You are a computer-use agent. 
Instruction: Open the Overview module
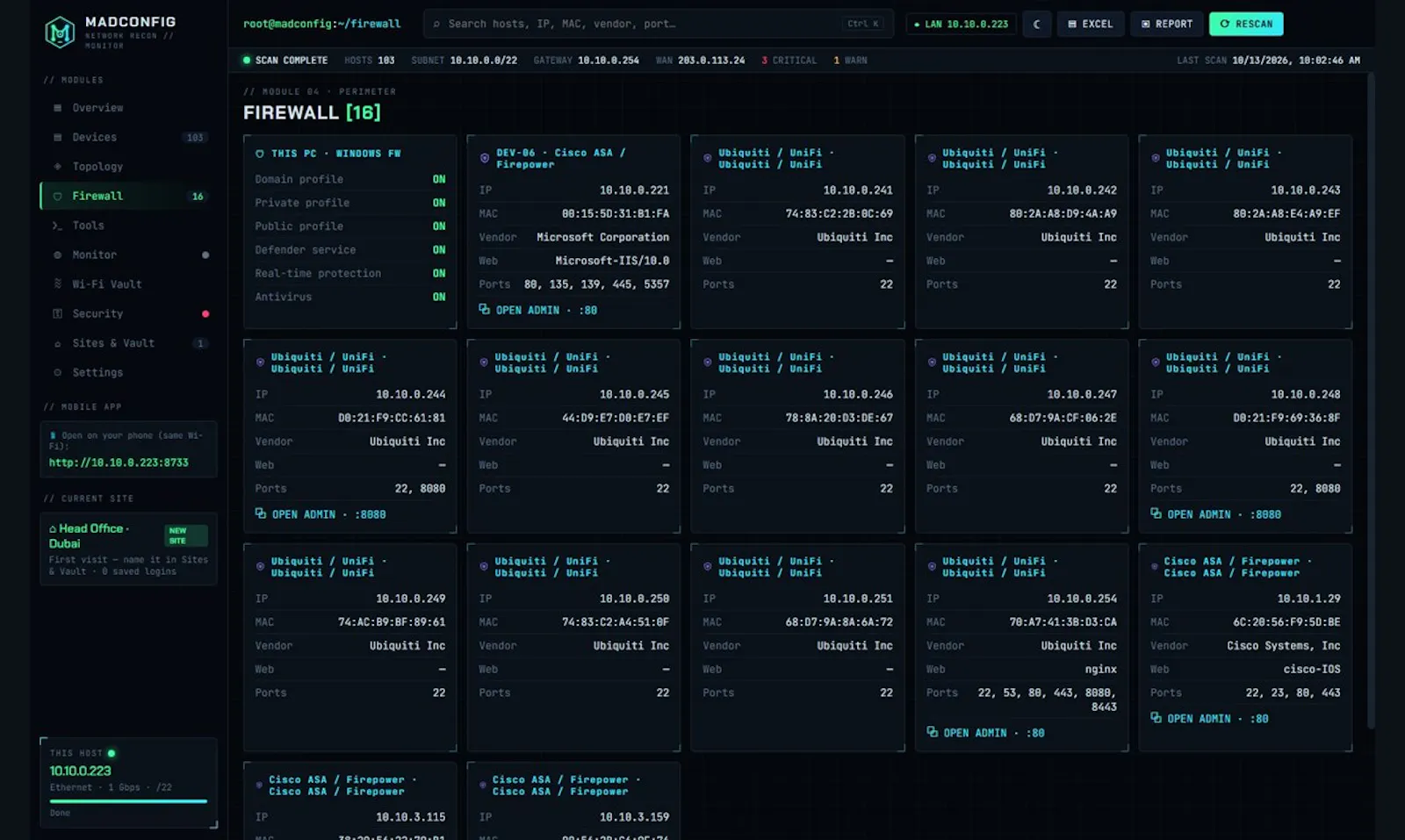point(127,108)
